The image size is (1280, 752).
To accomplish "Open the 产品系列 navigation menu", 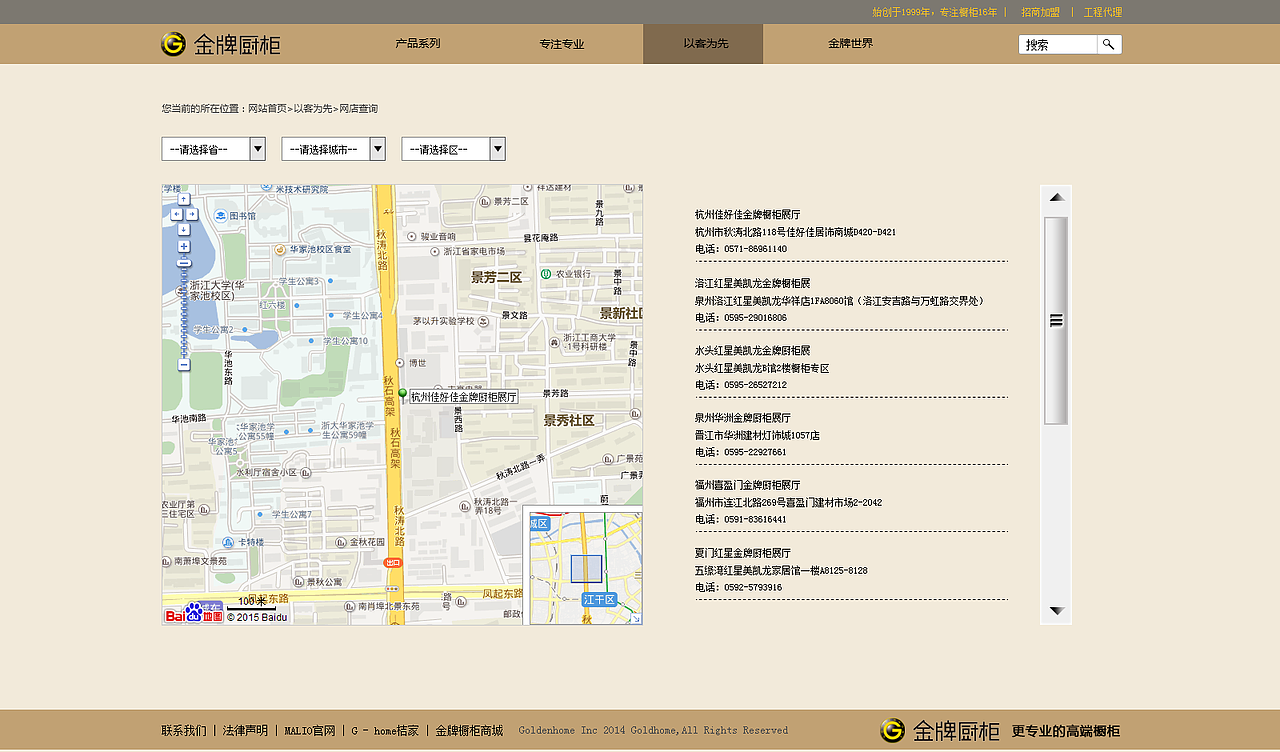I will pyautogui.click(x=418, y=44).
